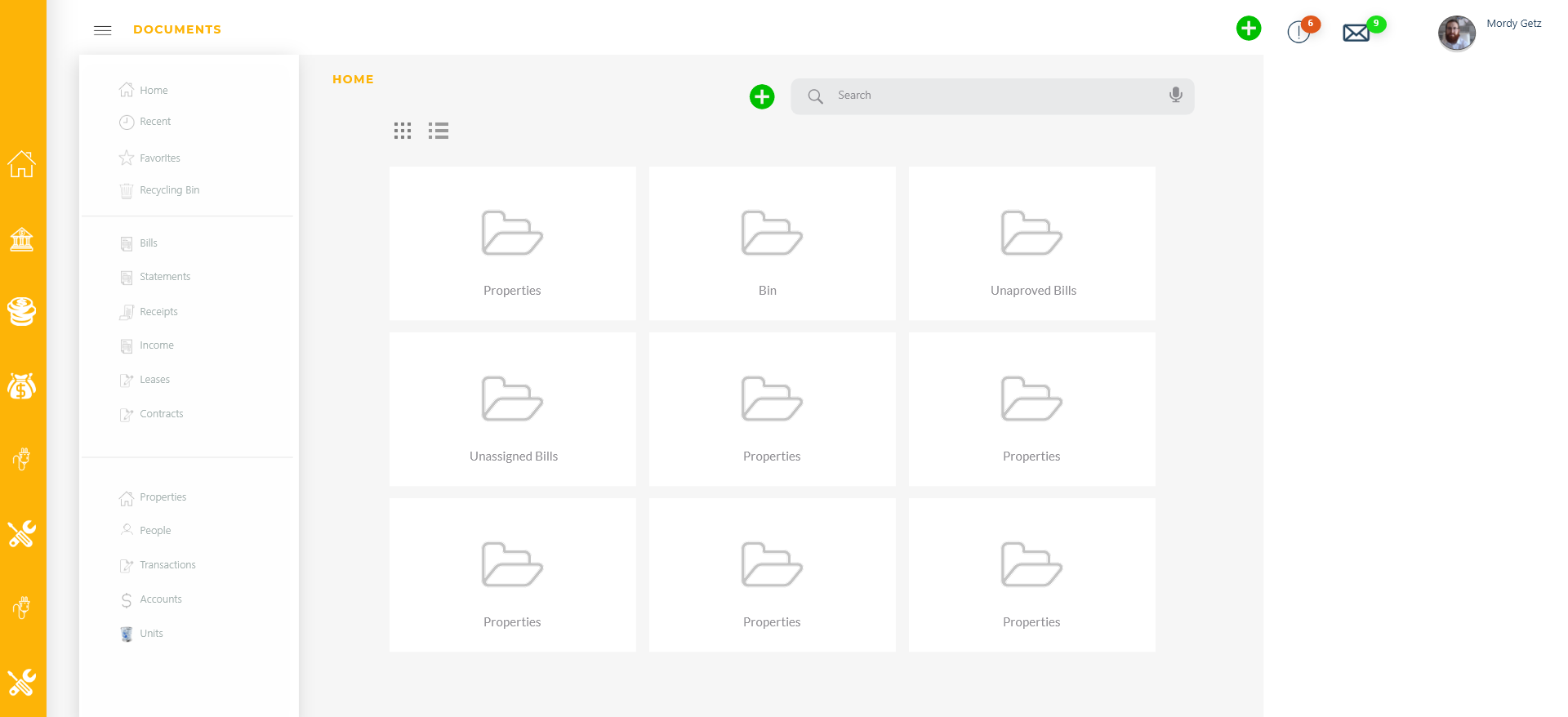Open Properties in navigation panel
Screen dimensions: 1568x717
tap(153, 497)
